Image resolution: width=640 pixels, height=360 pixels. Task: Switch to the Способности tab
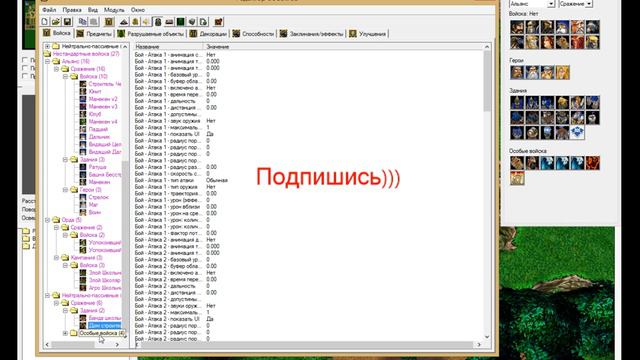(x=253, y=34)
